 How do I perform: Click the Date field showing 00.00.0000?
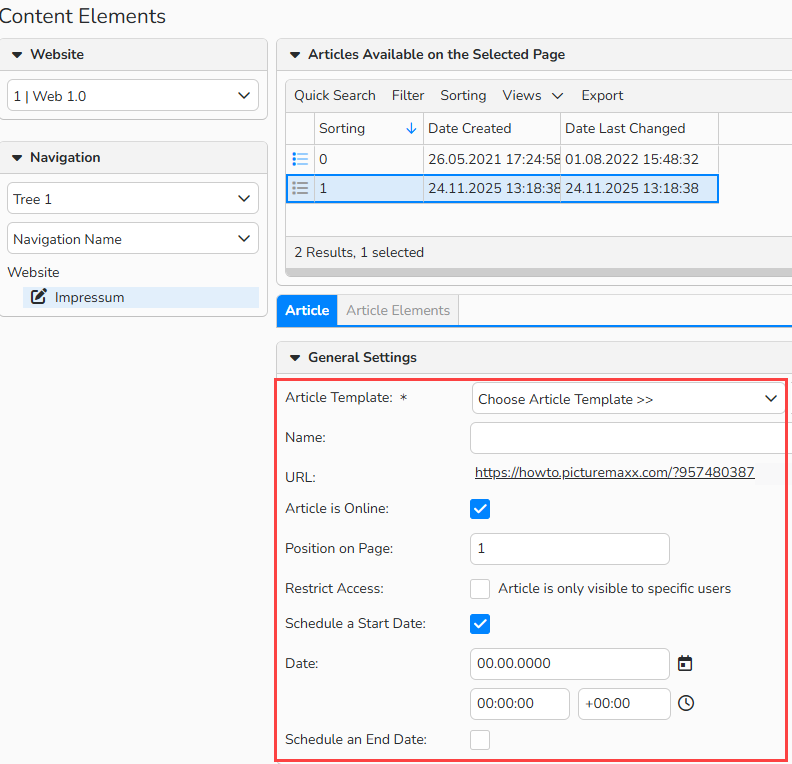point(570,664)
